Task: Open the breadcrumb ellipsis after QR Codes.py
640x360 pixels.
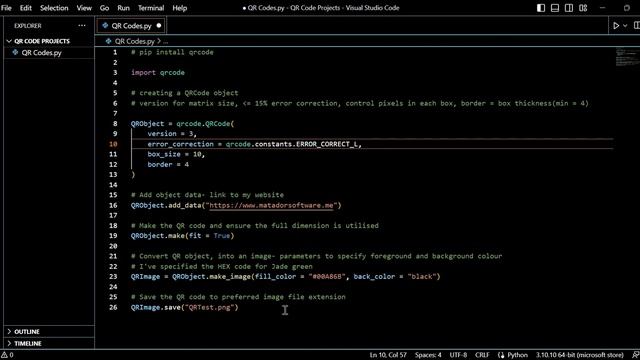Action: [165, 42]
